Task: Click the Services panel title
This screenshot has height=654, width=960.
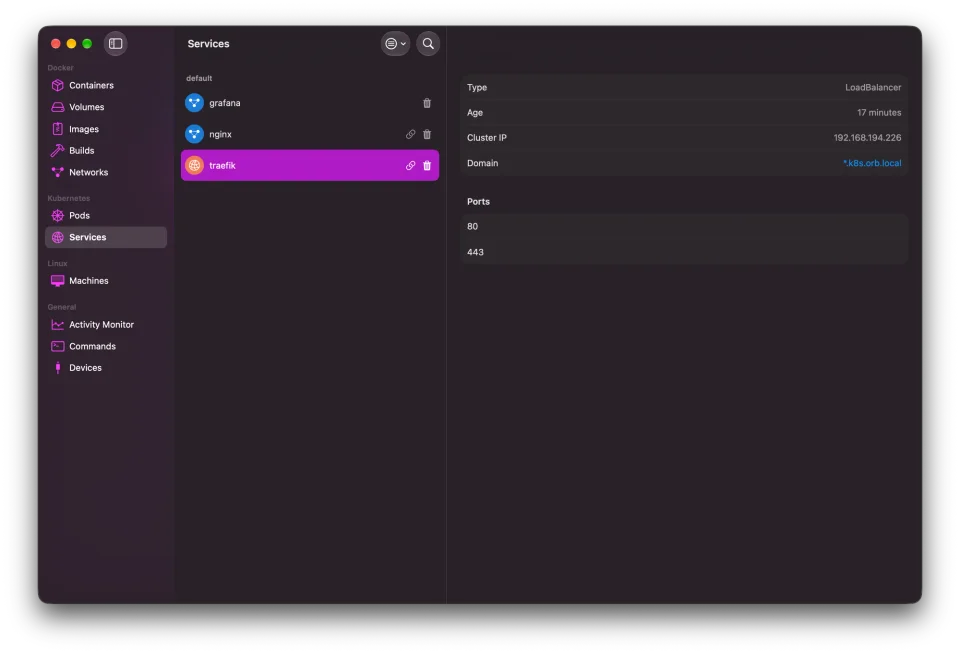Action: [208, 44]
